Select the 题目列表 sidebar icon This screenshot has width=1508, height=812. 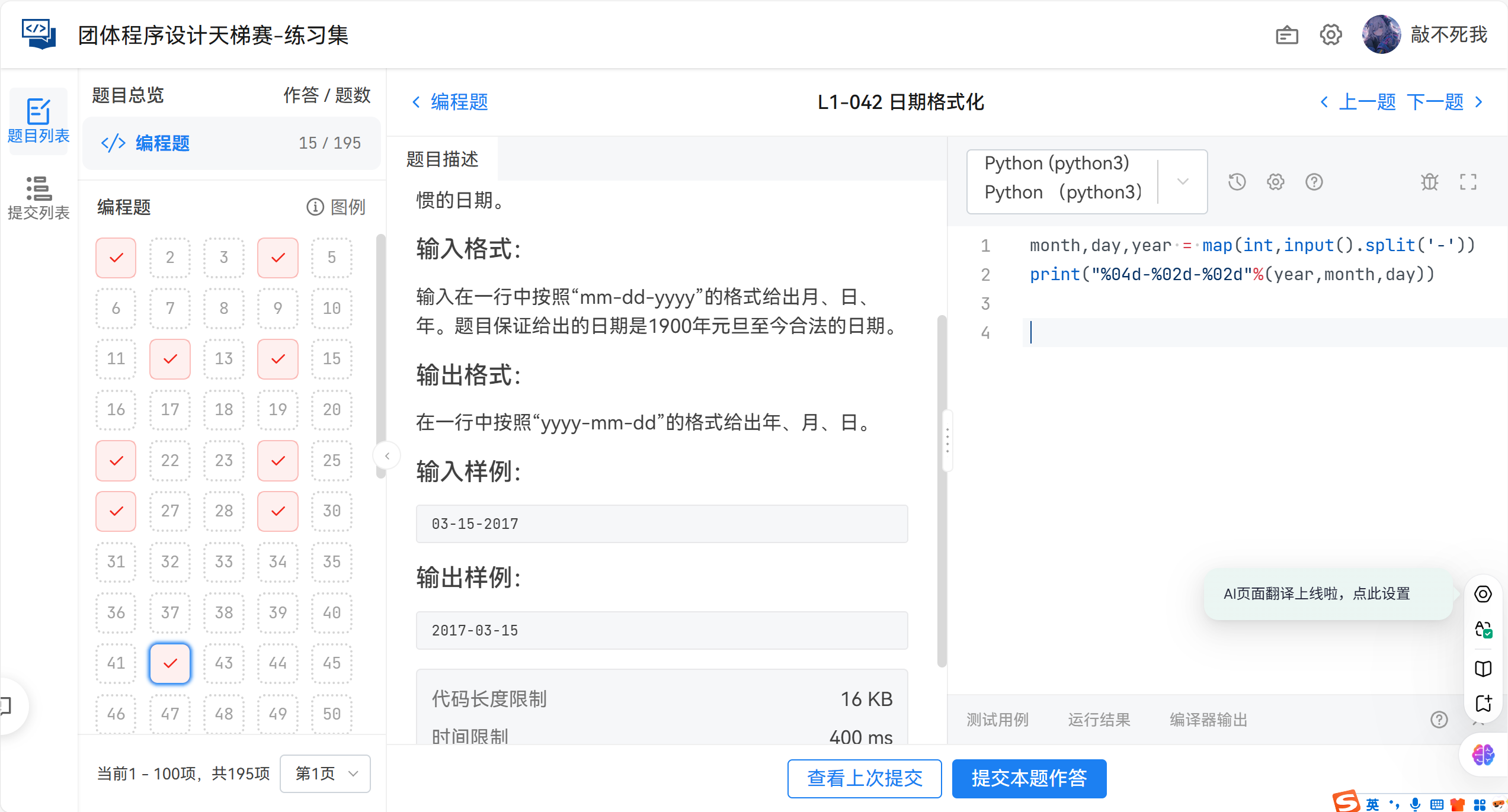click(x=38, y=120)
